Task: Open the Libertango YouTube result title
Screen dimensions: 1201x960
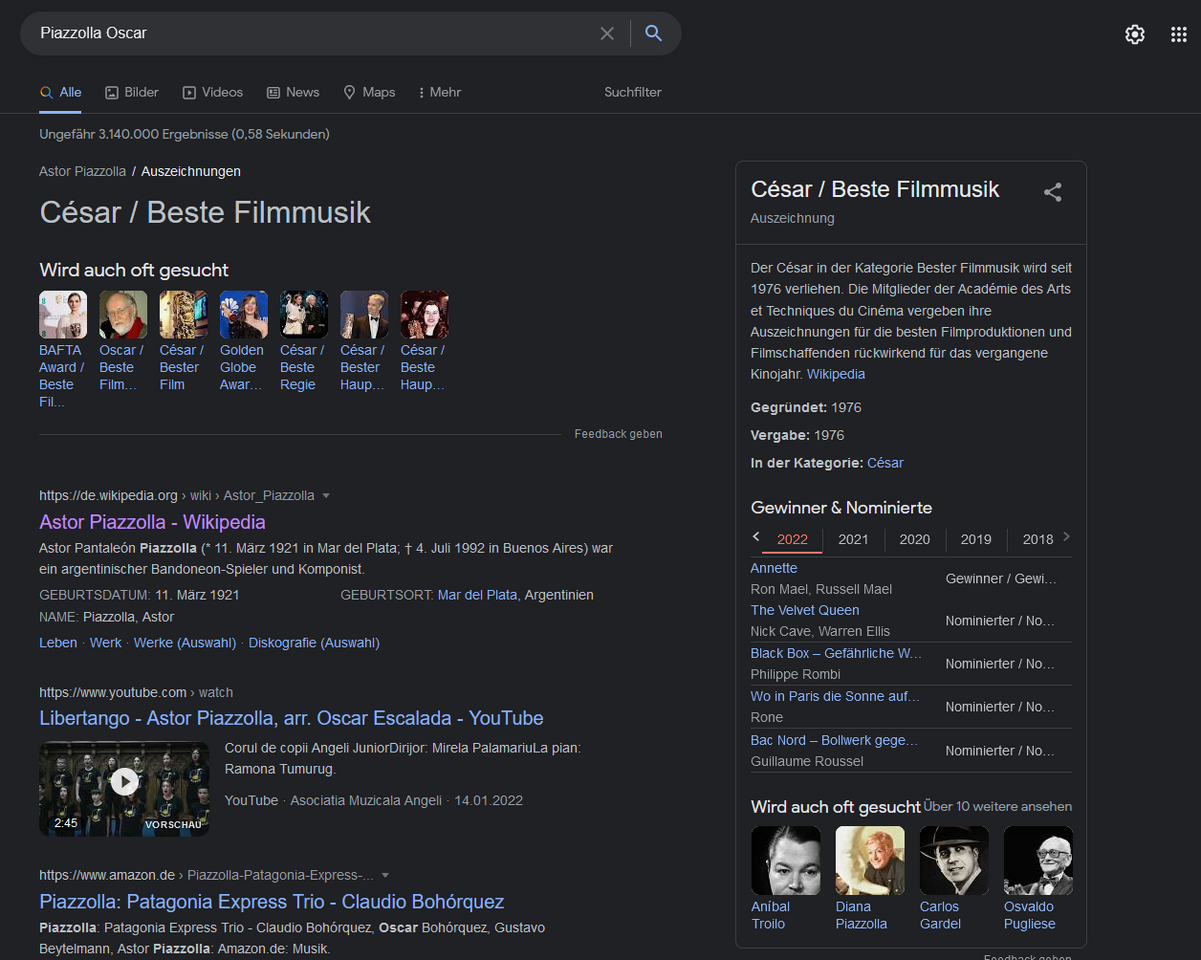Action: click(291, 718)
